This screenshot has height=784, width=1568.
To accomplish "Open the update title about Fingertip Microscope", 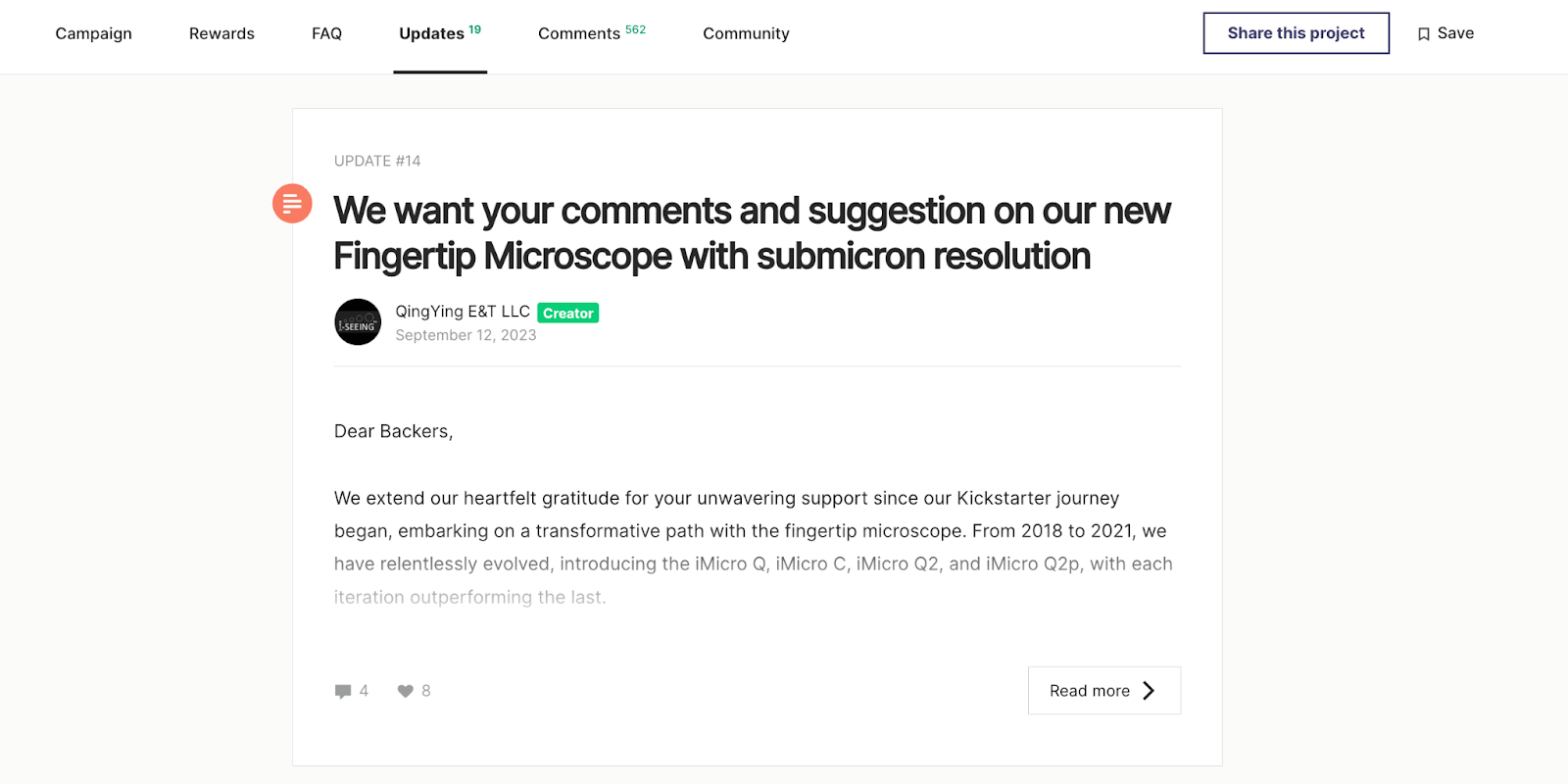I will pos(752,233).
